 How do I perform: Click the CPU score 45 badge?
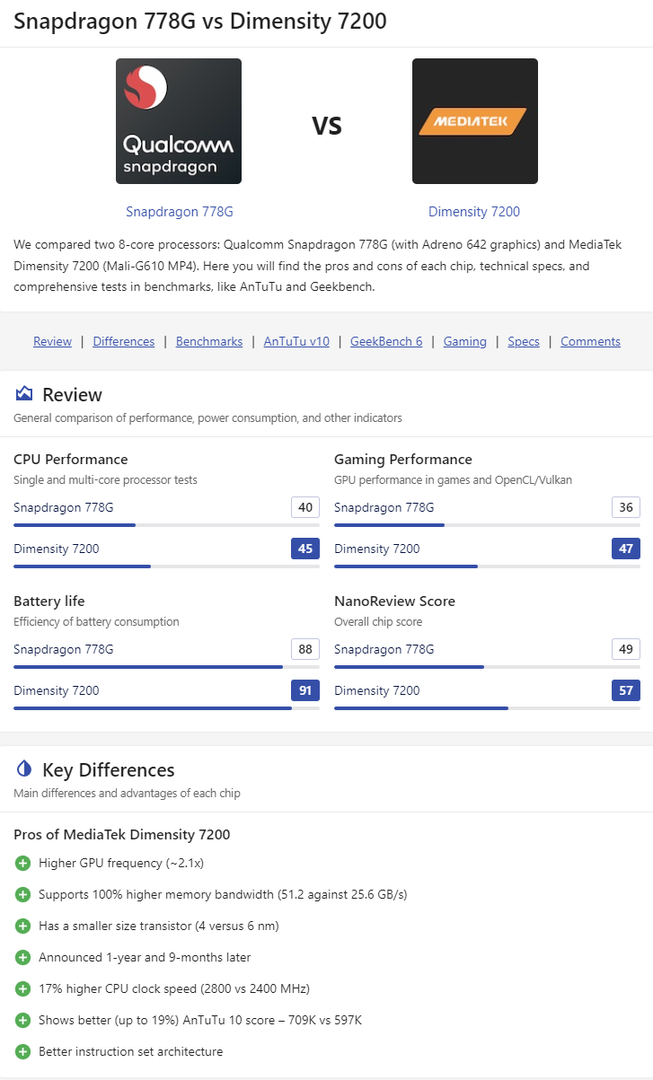coord(305,549)
